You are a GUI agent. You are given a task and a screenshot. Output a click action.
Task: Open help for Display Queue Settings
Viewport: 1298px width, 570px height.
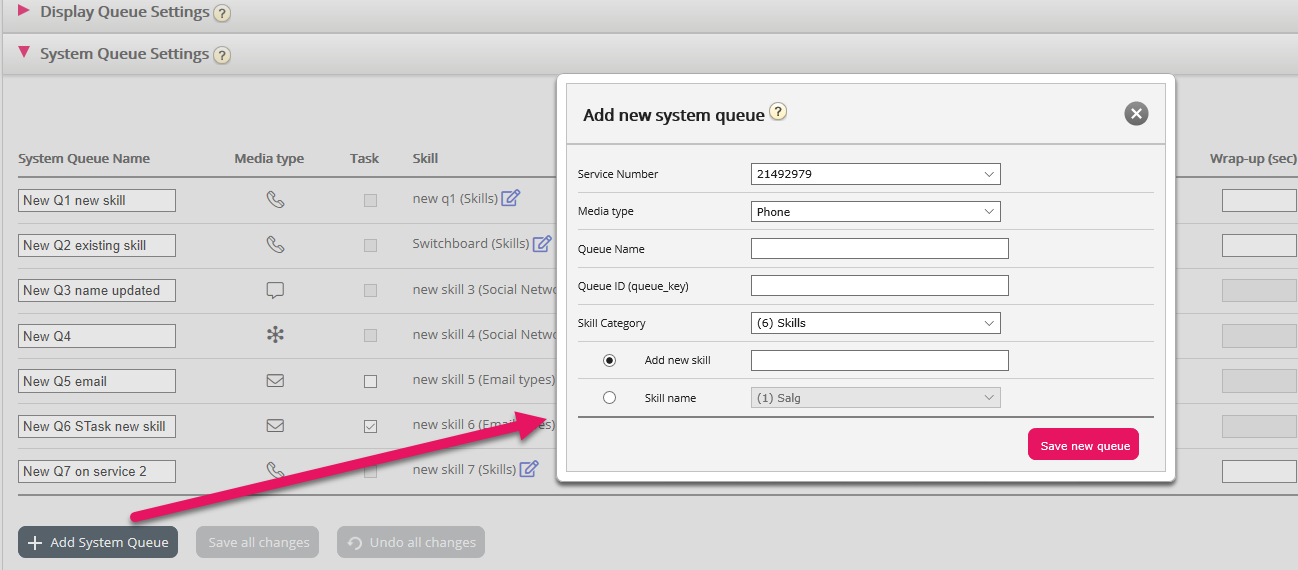(x=222, y=14)
